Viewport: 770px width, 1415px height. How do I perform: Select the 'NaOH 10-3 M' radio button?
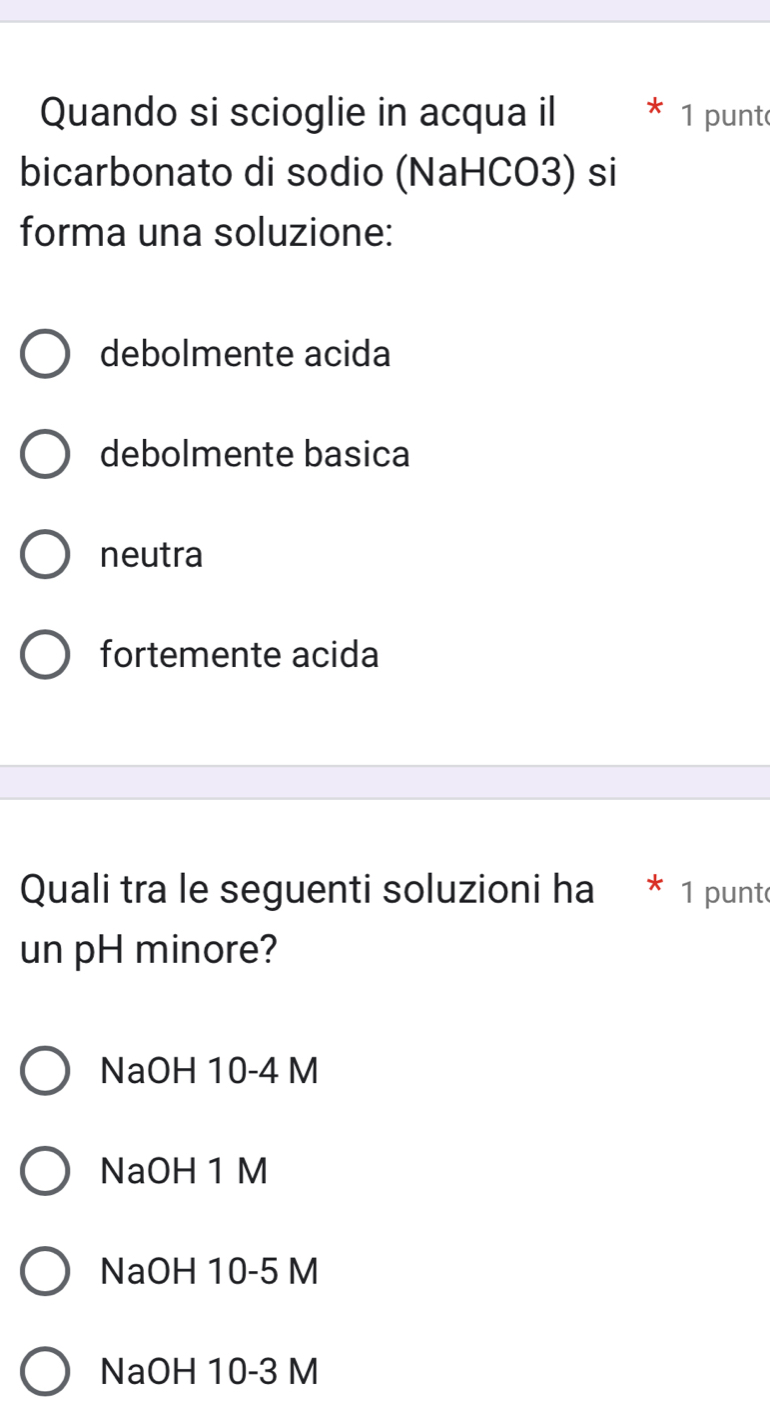46,1371
